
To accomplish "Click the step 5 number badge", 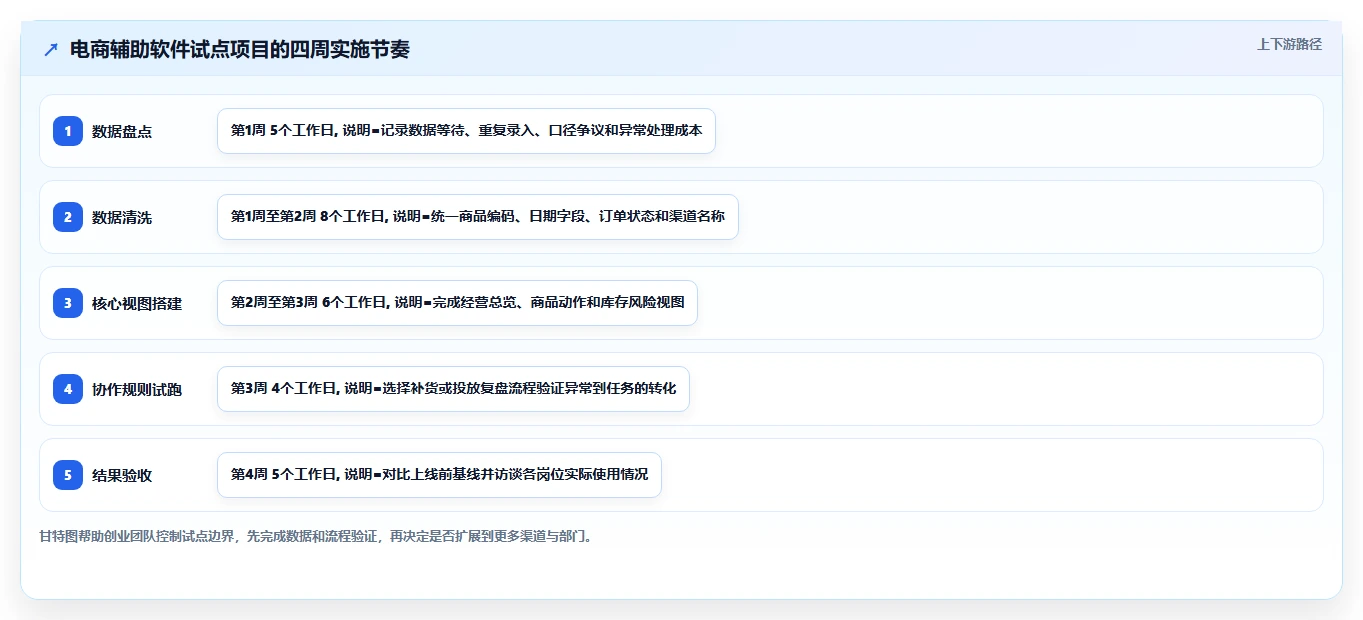I will [x=68, y=475].
